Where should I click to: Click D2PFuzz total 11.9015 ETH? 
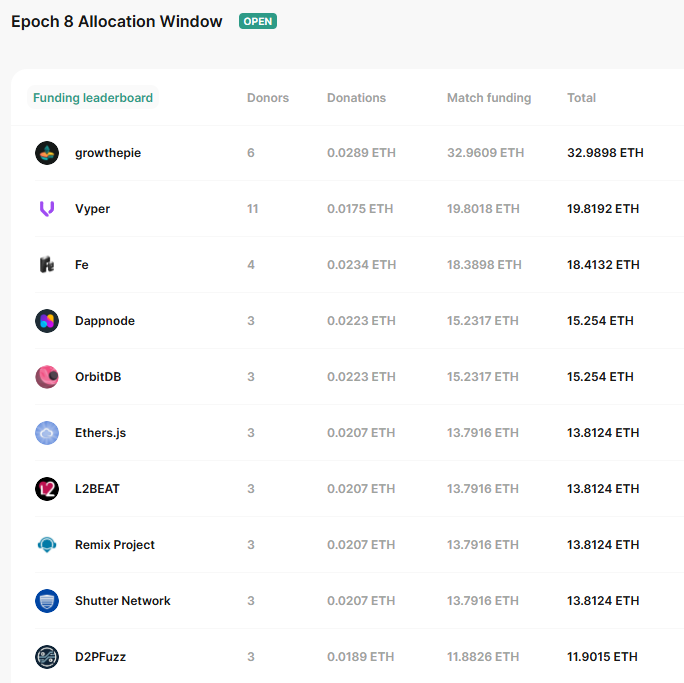pos(602,657)
